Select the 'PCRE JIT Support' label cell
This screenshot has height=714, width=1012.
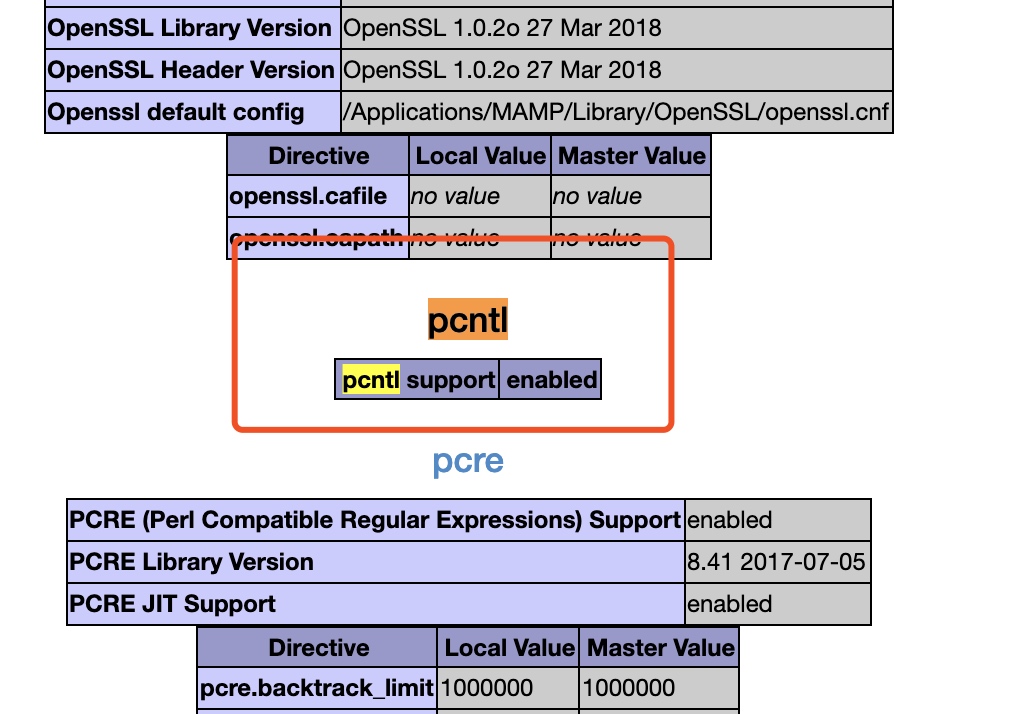(x=376, y=604)
